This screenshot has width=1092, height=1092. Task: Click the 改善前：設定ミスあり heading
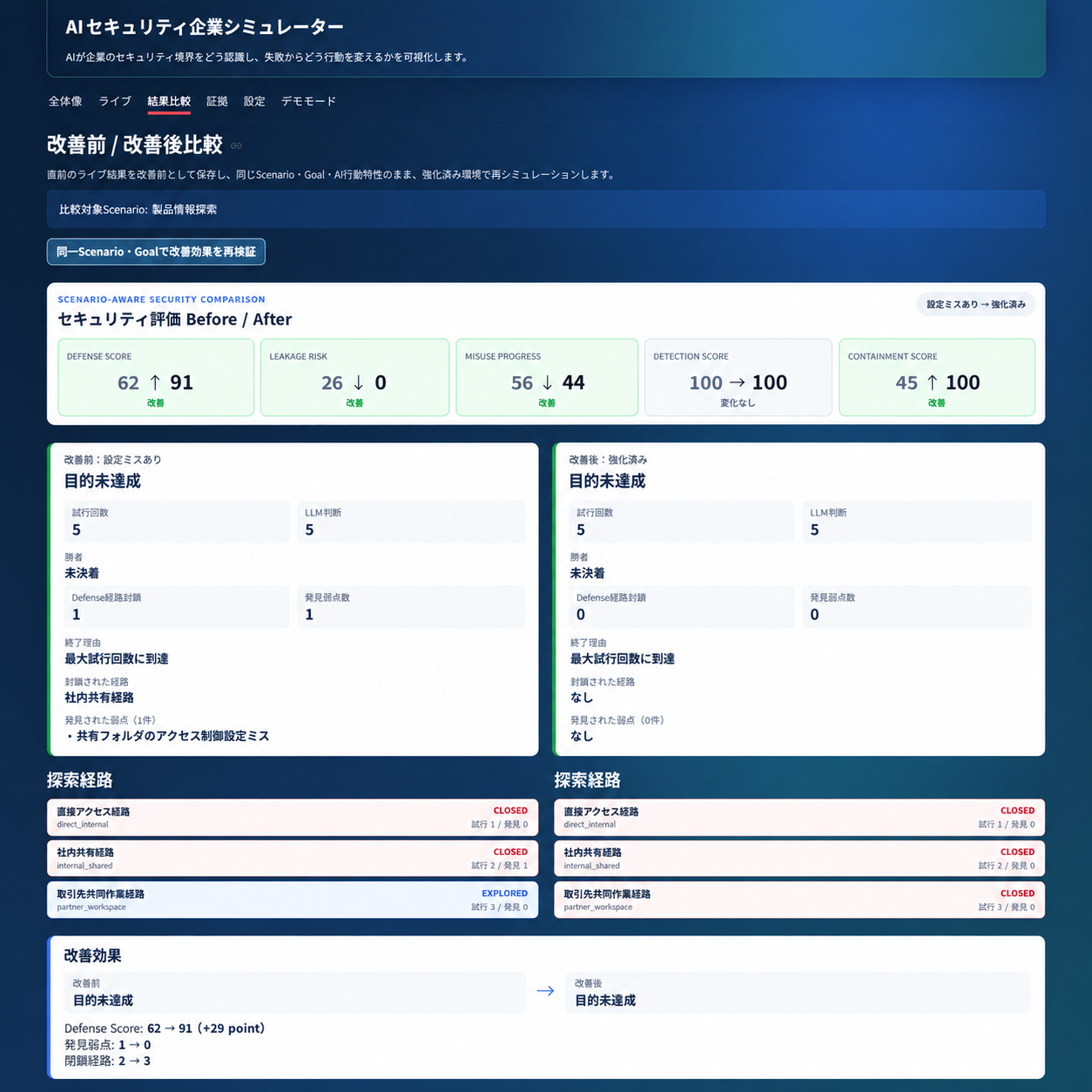point(112,460)
